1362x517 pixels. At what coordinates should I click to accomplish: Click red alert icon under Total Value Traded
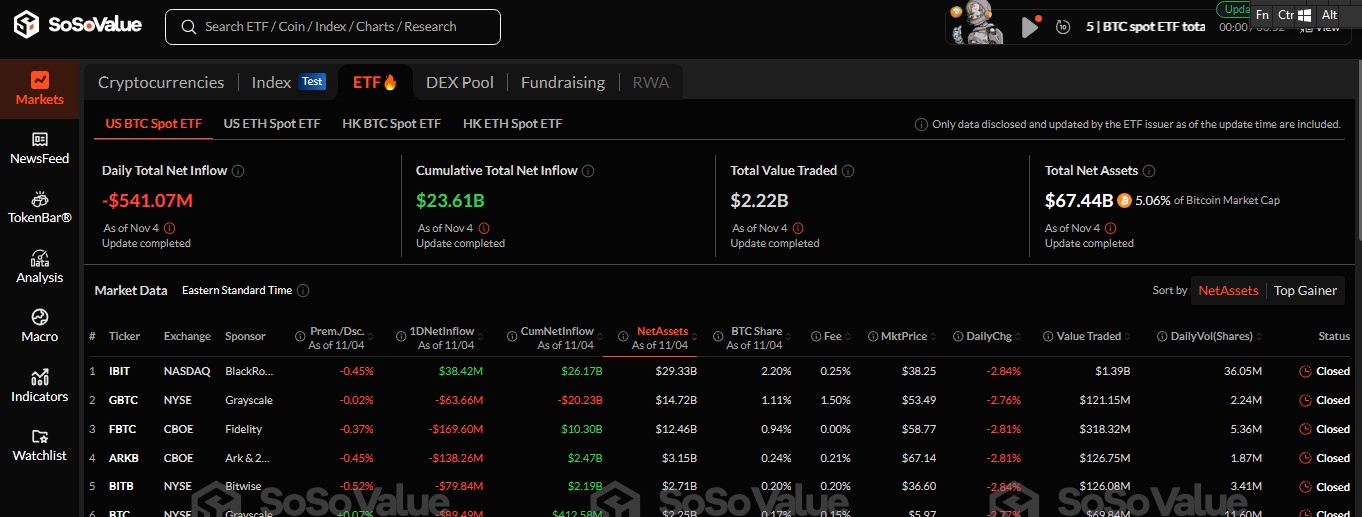798,228
